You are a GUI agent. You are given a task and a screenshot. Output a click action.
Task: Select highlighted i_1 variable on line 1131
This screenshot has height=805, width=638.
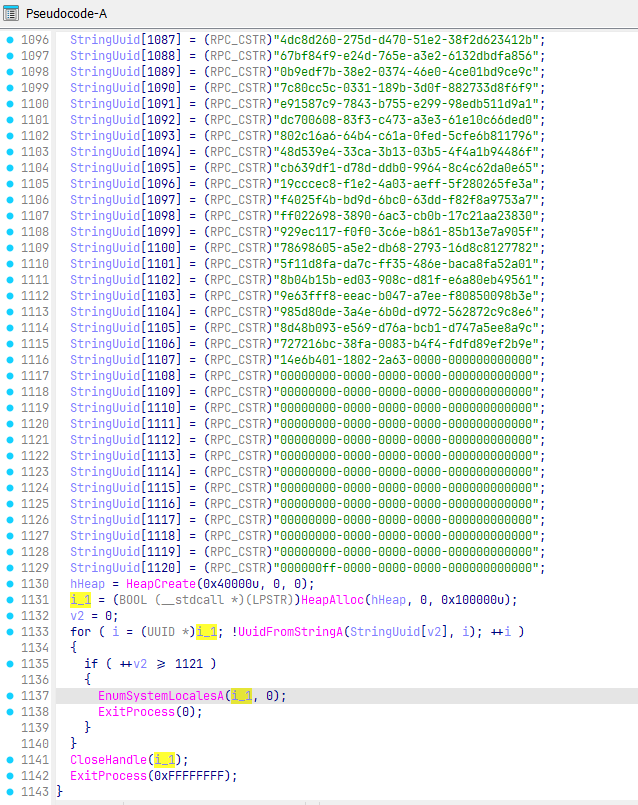click(x=80, y=600)
